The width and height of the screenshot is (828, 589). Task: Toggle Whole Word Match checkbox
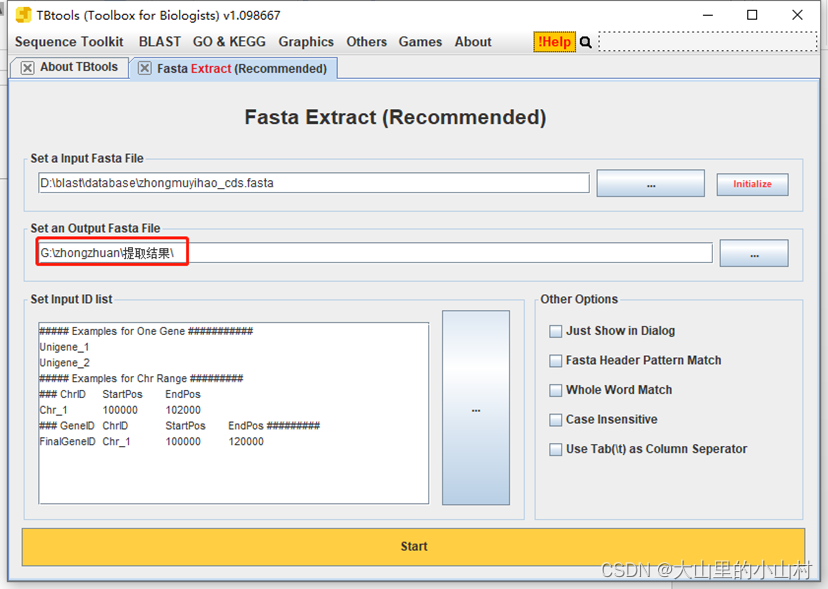(x=556, y=390)
